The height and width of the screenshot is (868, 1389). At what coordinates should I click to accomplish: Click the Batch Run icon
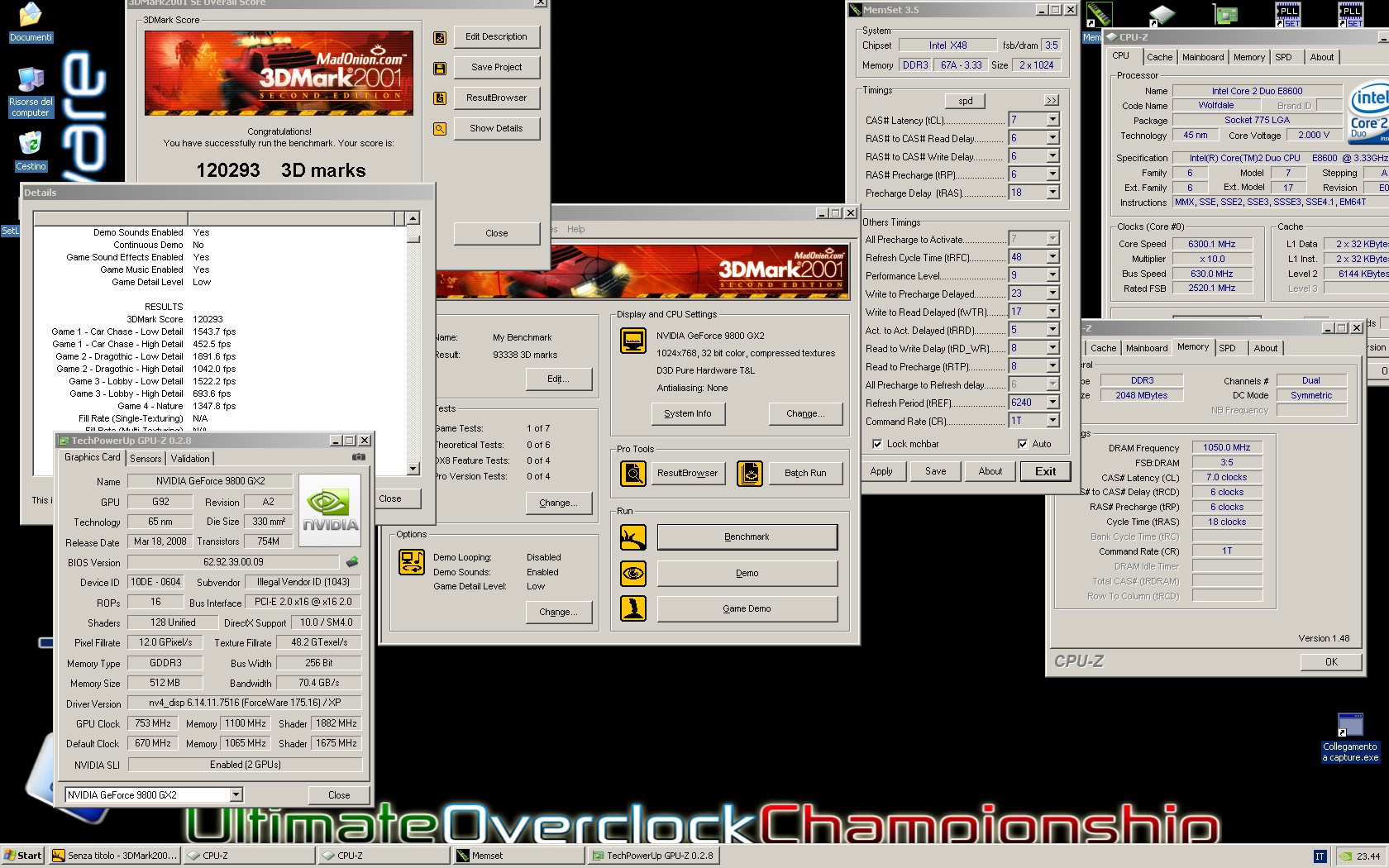750,474
